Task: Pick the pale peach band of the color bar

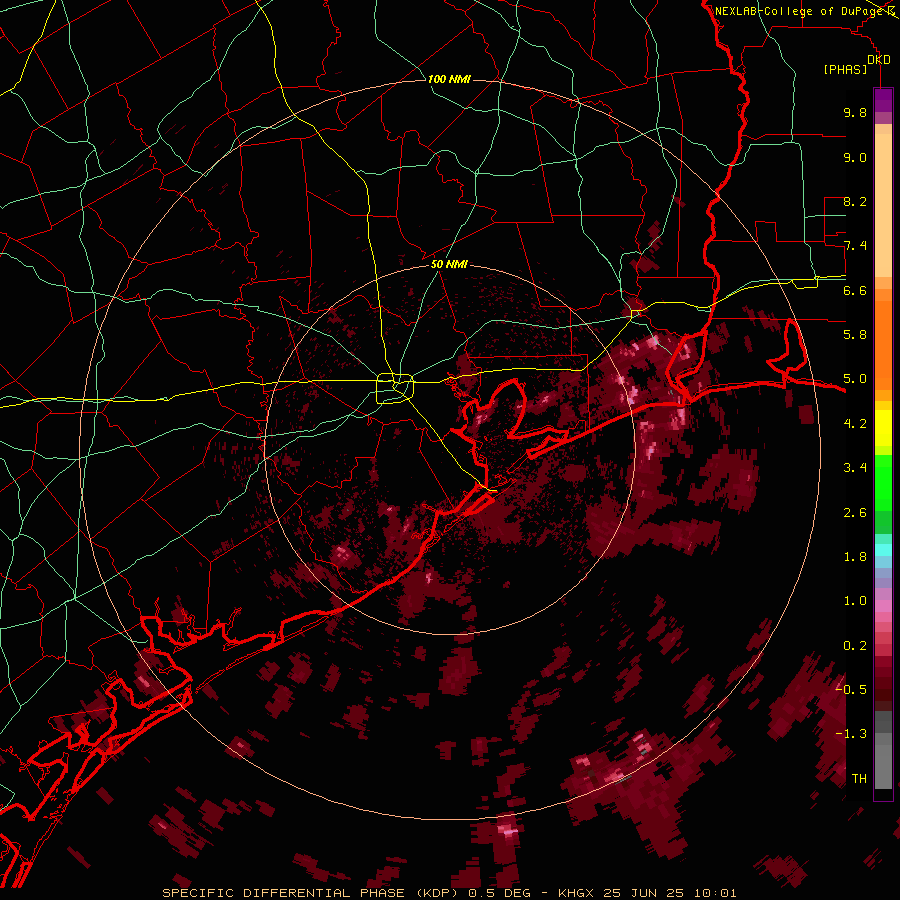Action: tap(883, 205)
